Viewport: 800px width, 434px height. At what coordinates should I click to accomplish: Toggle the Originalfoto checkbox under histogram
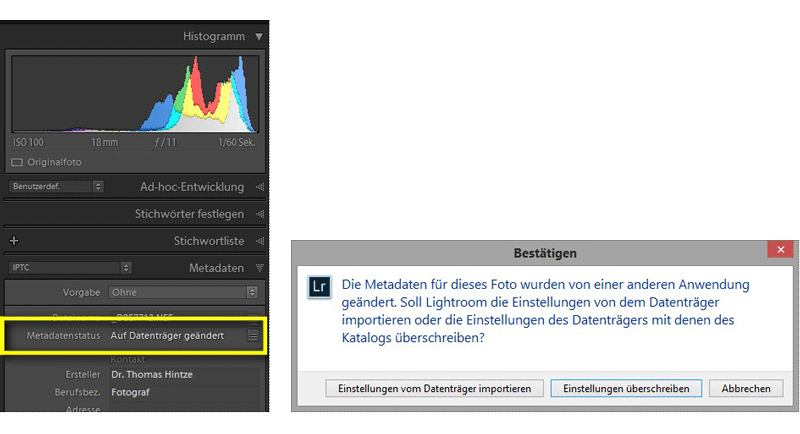click(17, 162)
